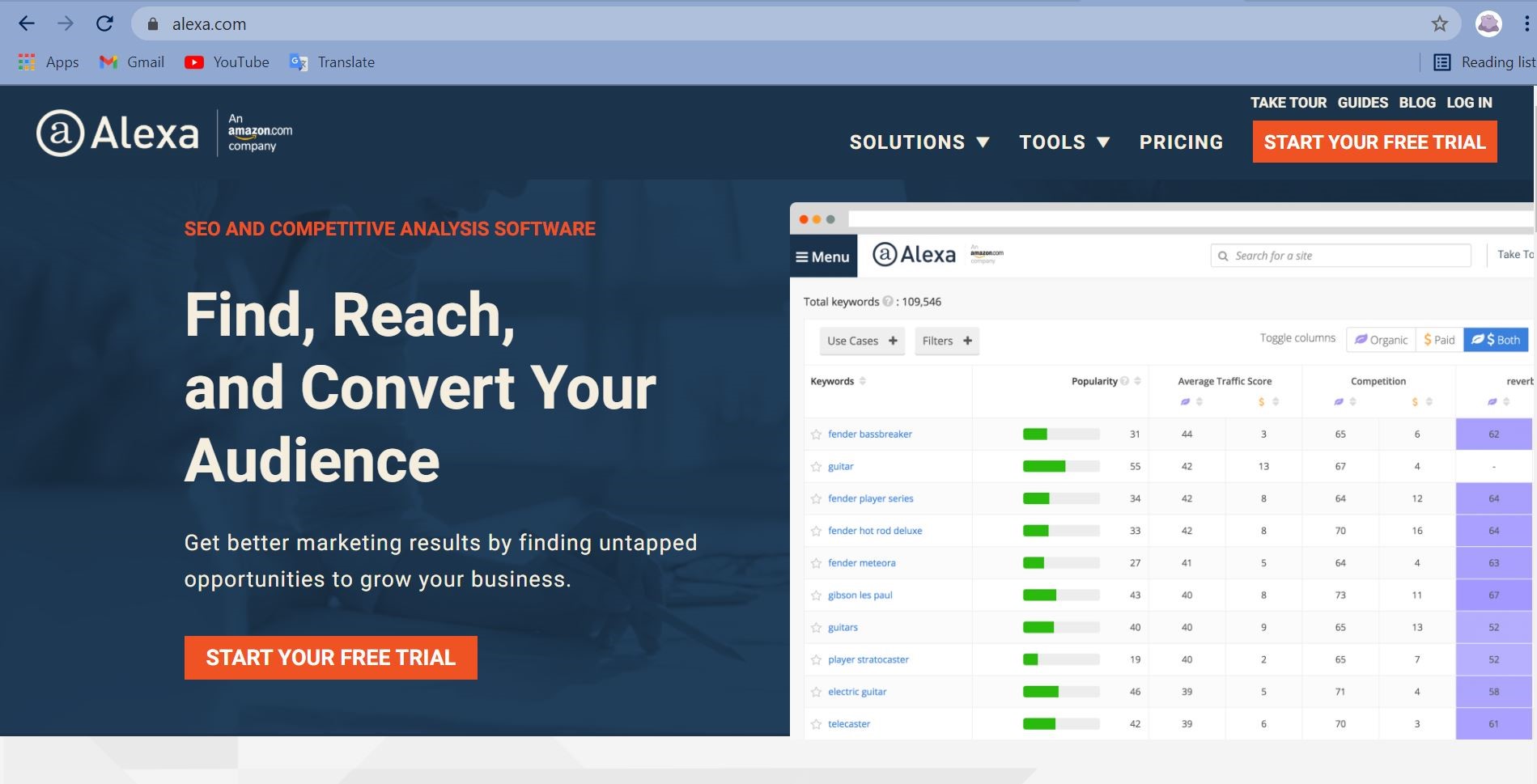Expand the Solutions dropdown

point(919,142)
